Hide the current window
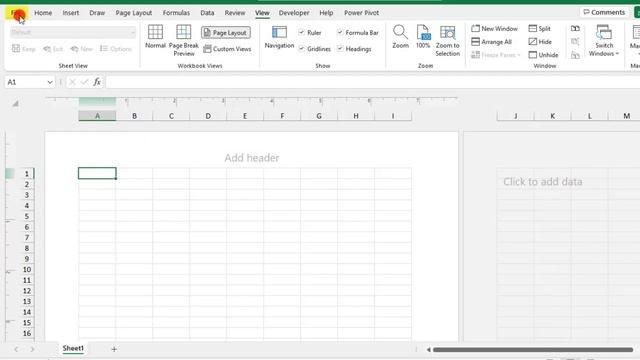Image resolution: width=640 pixels, height=360 pixels. 540,42
